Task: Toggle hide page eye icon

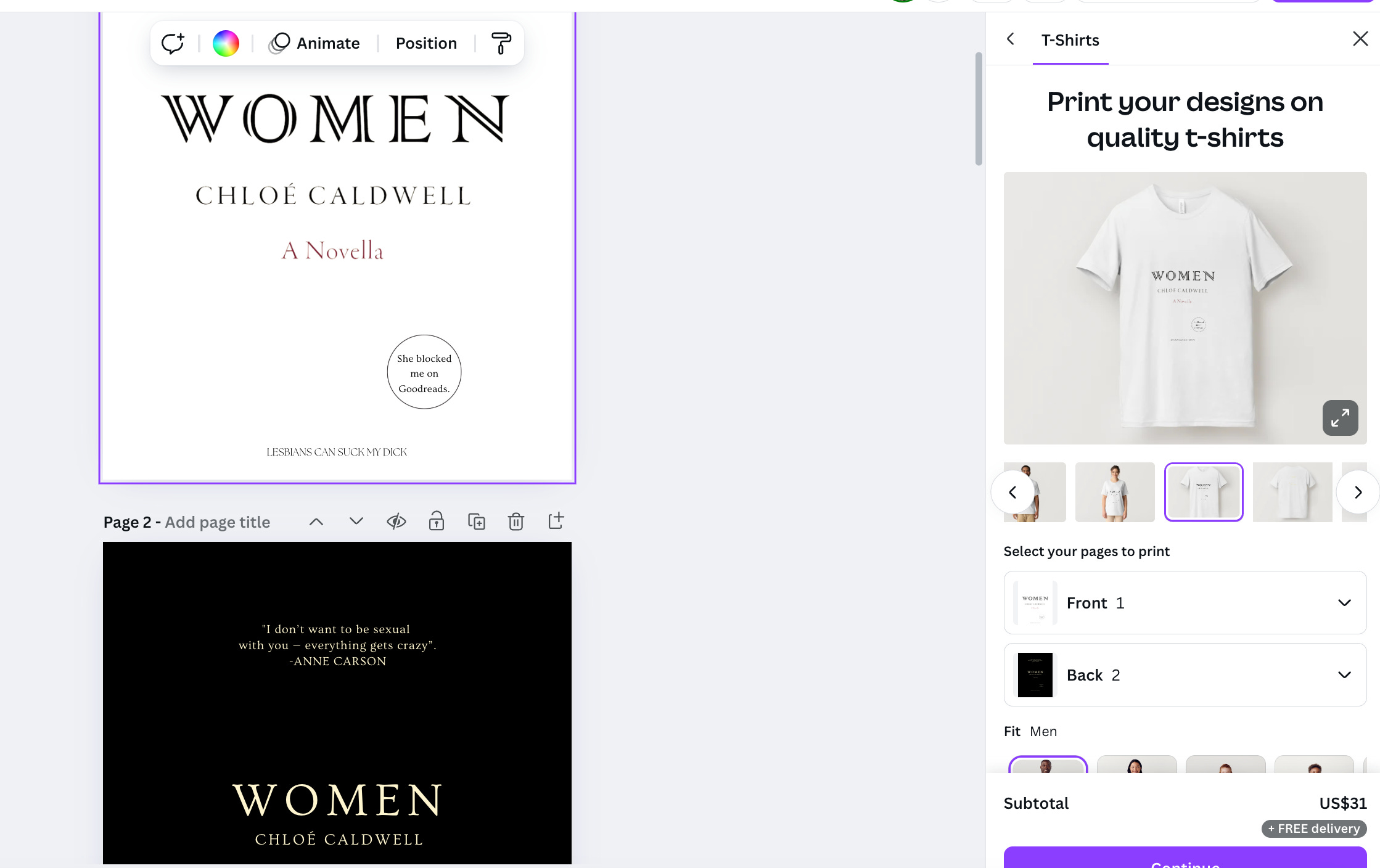Action: (396, 522)
